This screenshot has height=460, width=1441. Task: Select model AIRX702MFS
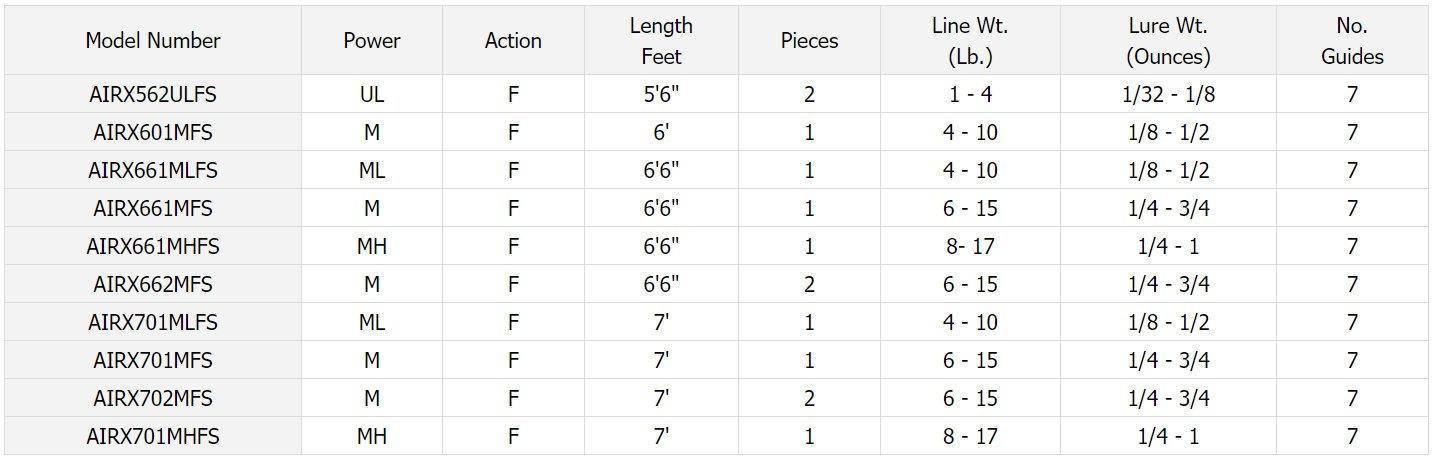coord(153,399)
